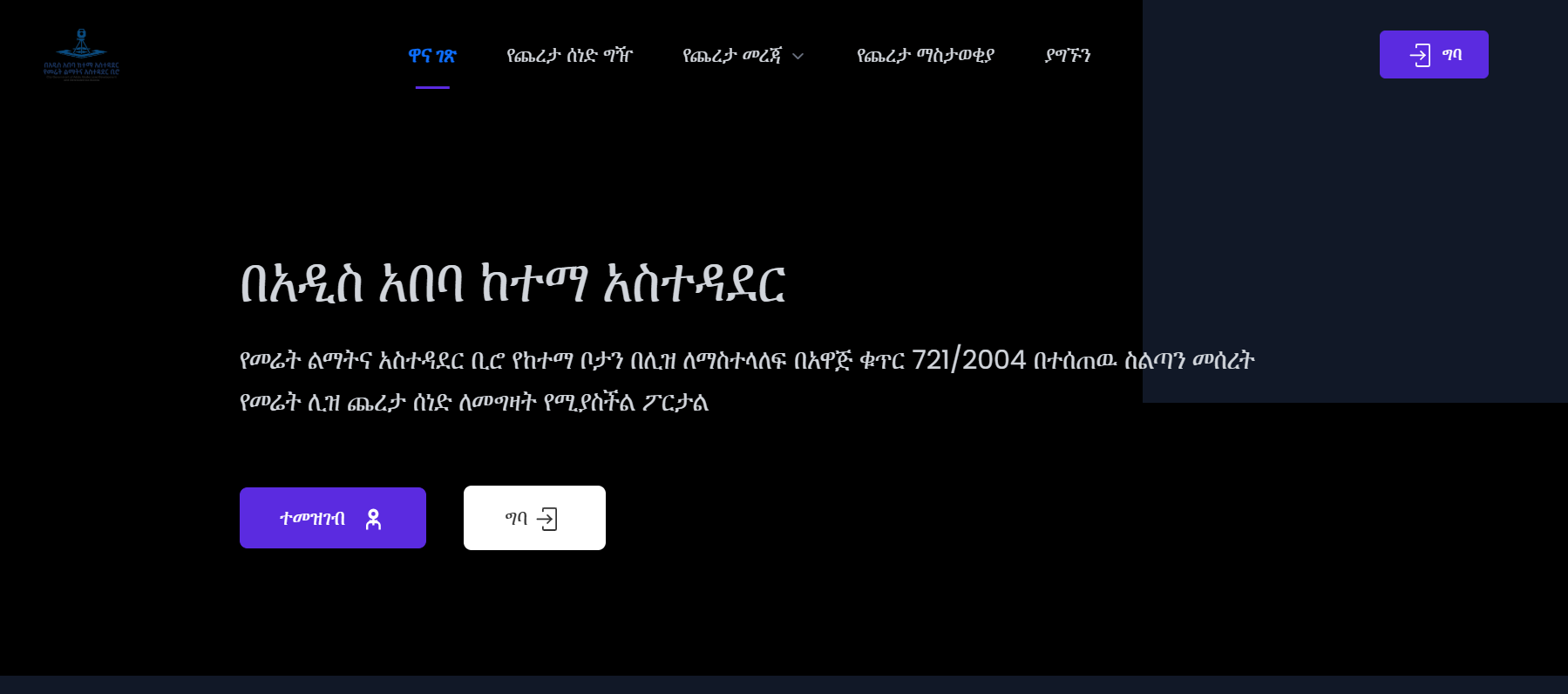
Task: Go to the ዋና ገጽ home tab
Action: [432, 56]
